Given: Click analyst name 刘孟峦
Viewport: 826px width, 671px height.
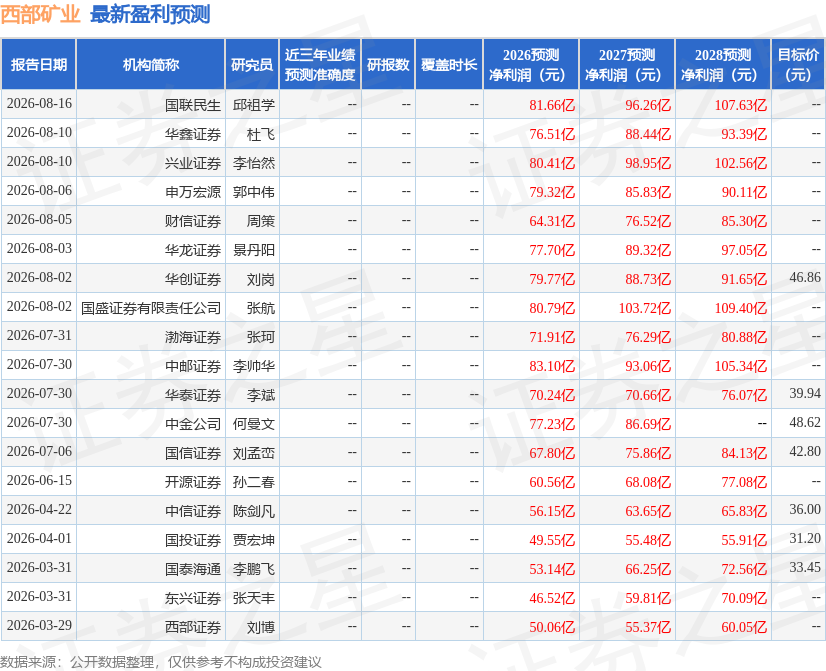Looking at the screenshot, I should (254, 453).
